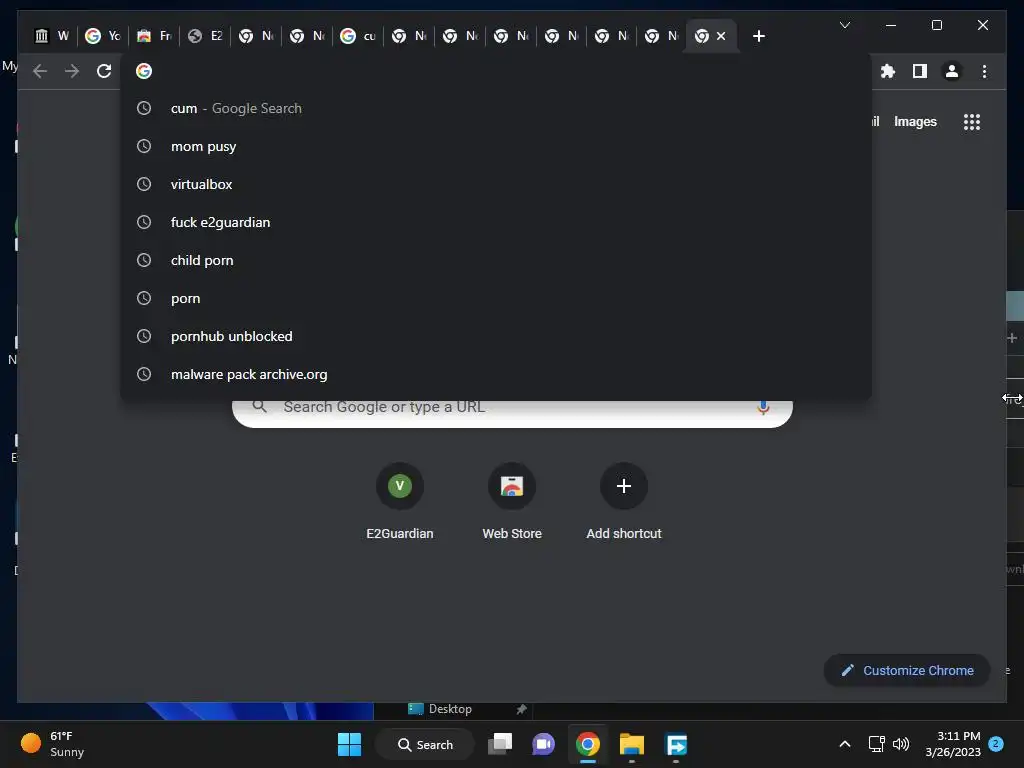Image resolution: width=1024 pixels, height=768 pixels.
Task: Launch the Chat app from taskbar
Action: tap(543, 744)
